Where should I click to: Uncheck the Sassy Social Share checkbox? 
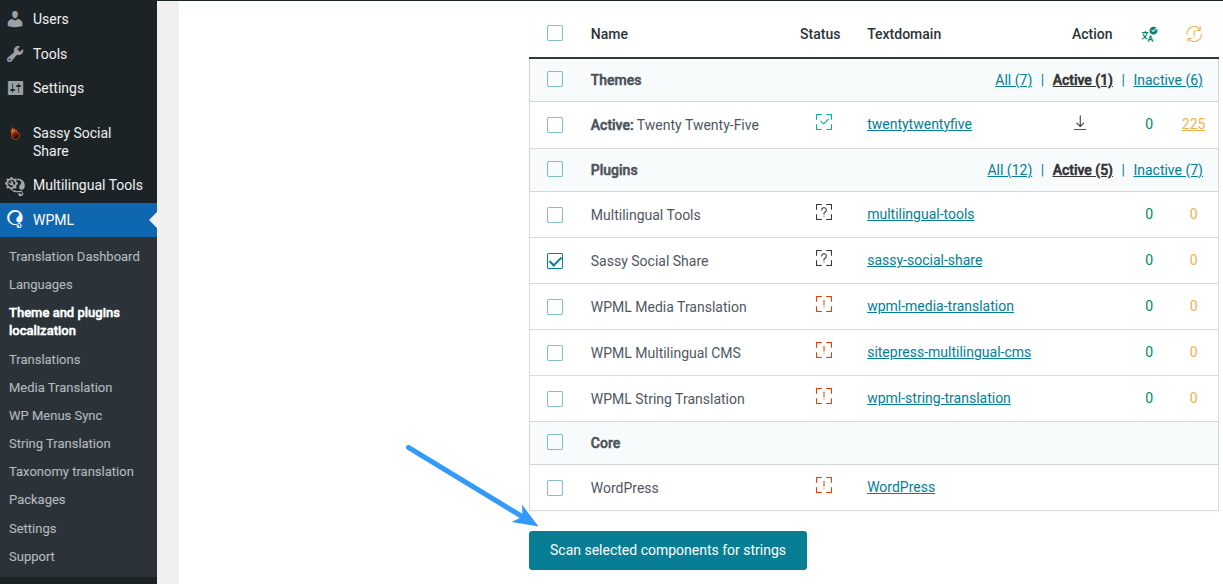tap(555, 261)
